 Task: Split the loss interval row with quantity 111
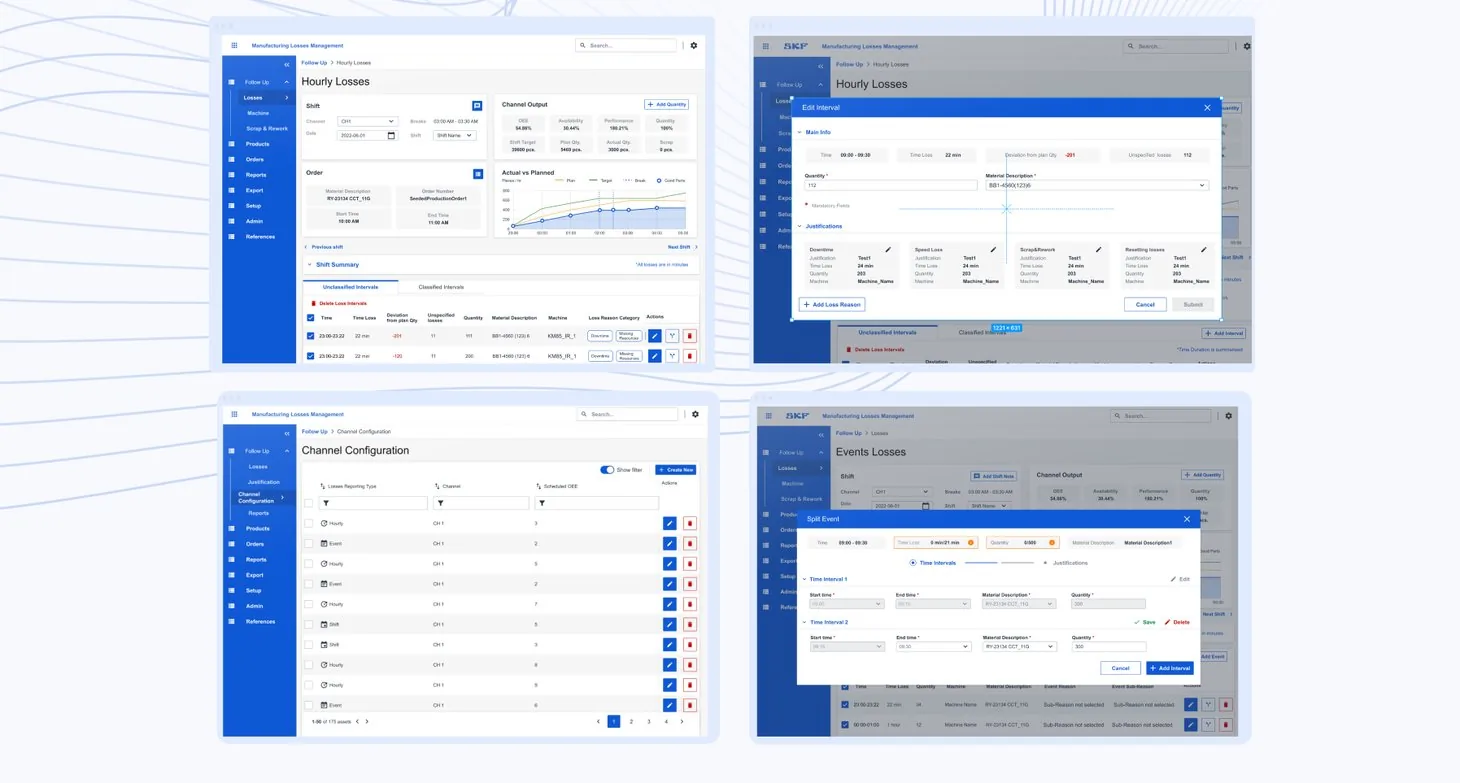point(673,336)
